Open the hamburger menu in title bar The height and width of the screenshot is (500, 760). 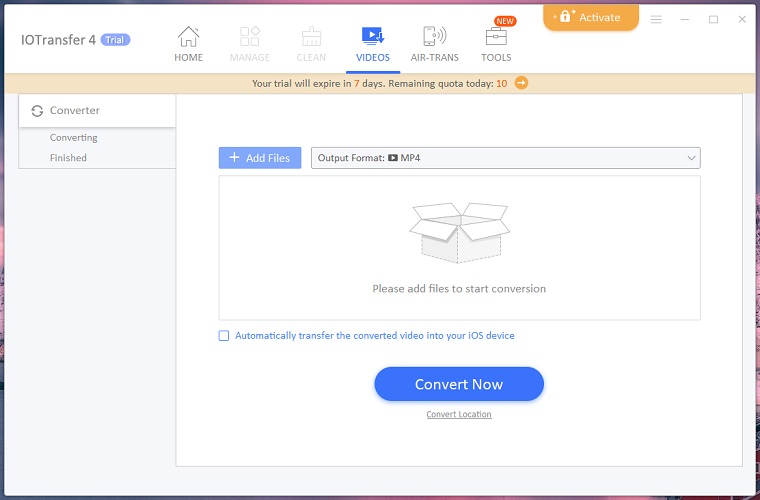point(656,19)
